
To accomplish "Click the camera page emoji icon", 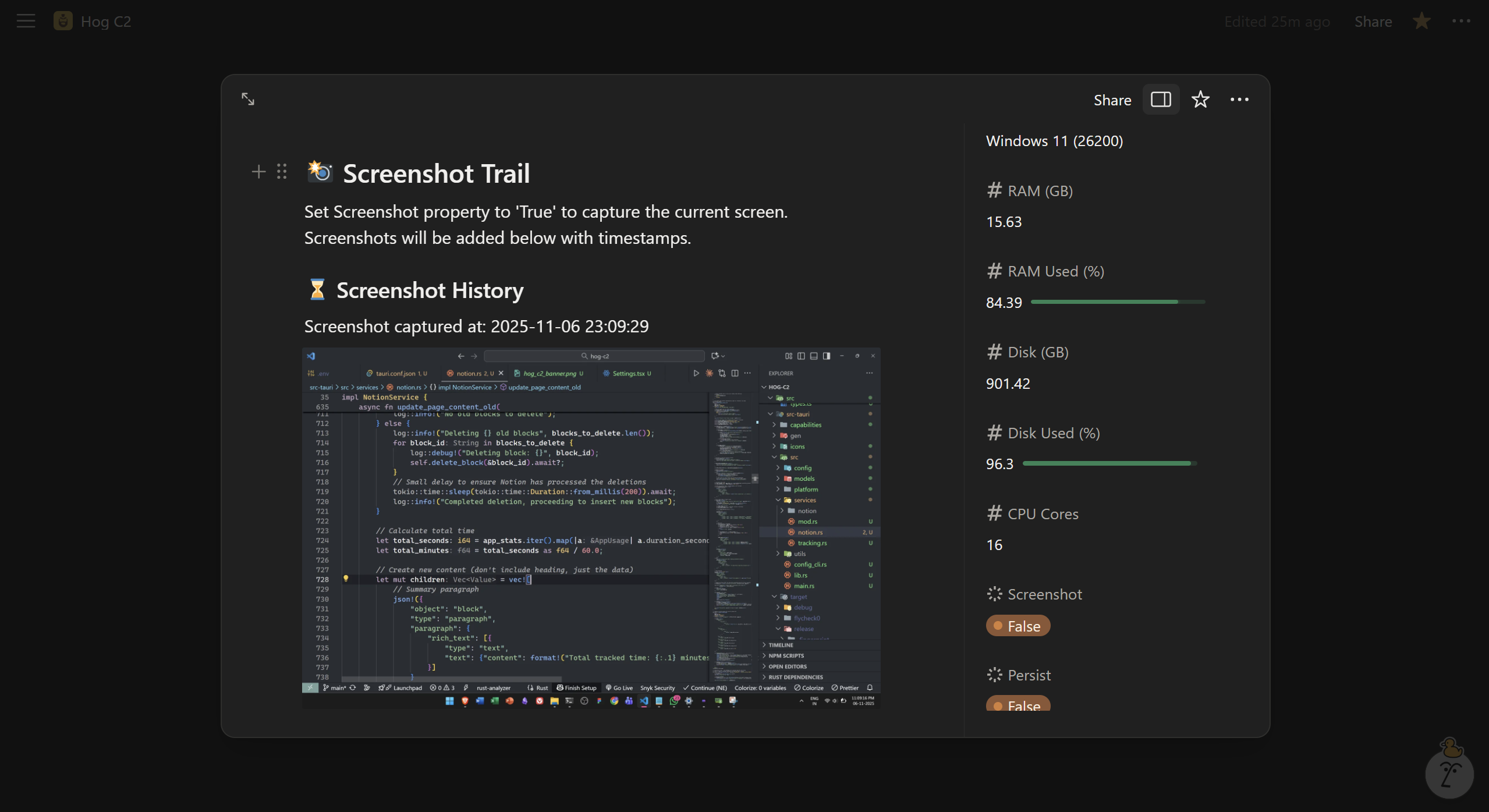I will tap(320, 172).
